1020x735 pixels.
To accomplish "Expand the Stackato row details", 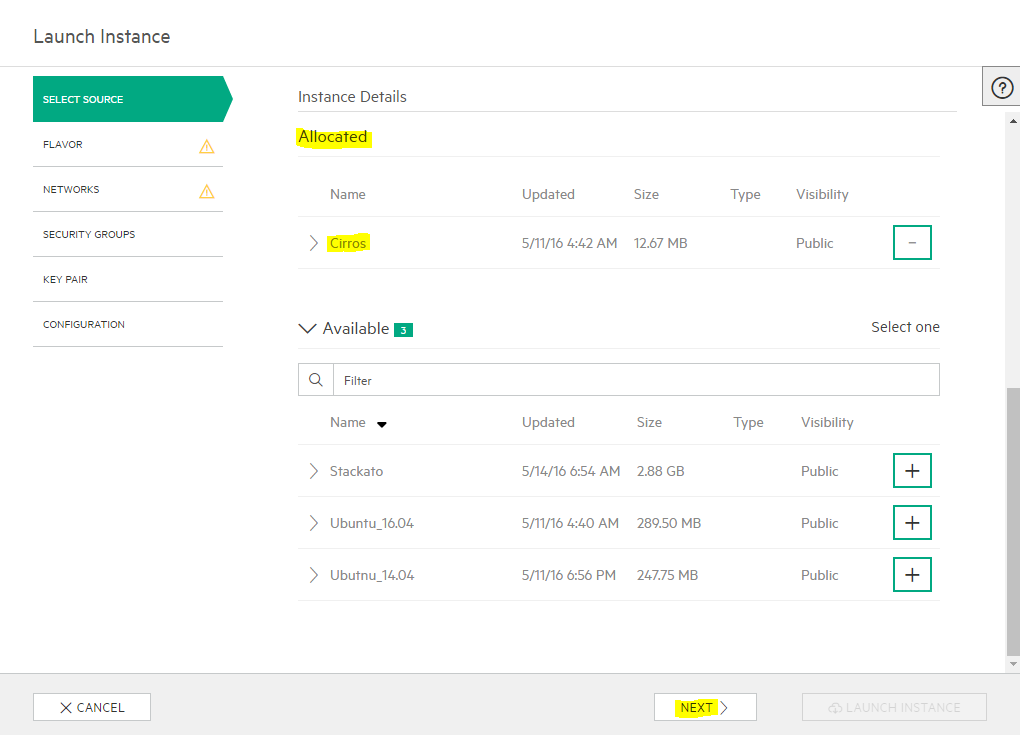I will 314,471.
